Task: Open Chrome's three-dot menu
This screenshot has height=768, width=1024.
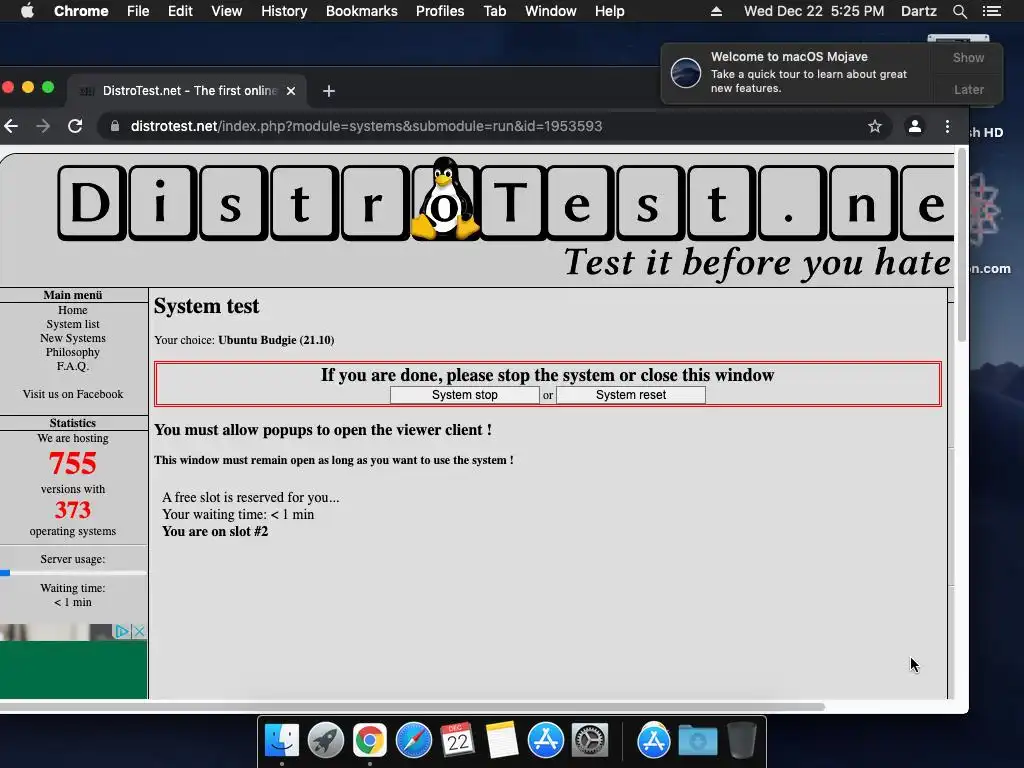Action: pyautogui.click(x=947, y=126)
